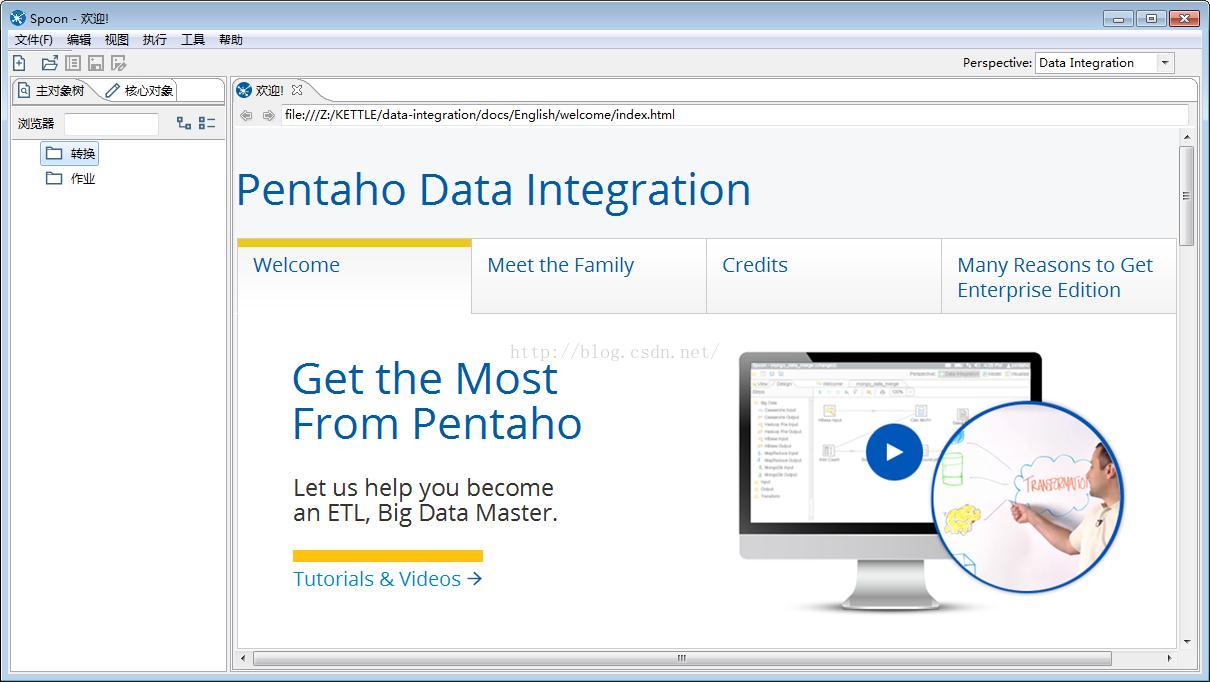1210x682 pixels.
Task: Open the 工具 menu
Action: coord(192,40)
